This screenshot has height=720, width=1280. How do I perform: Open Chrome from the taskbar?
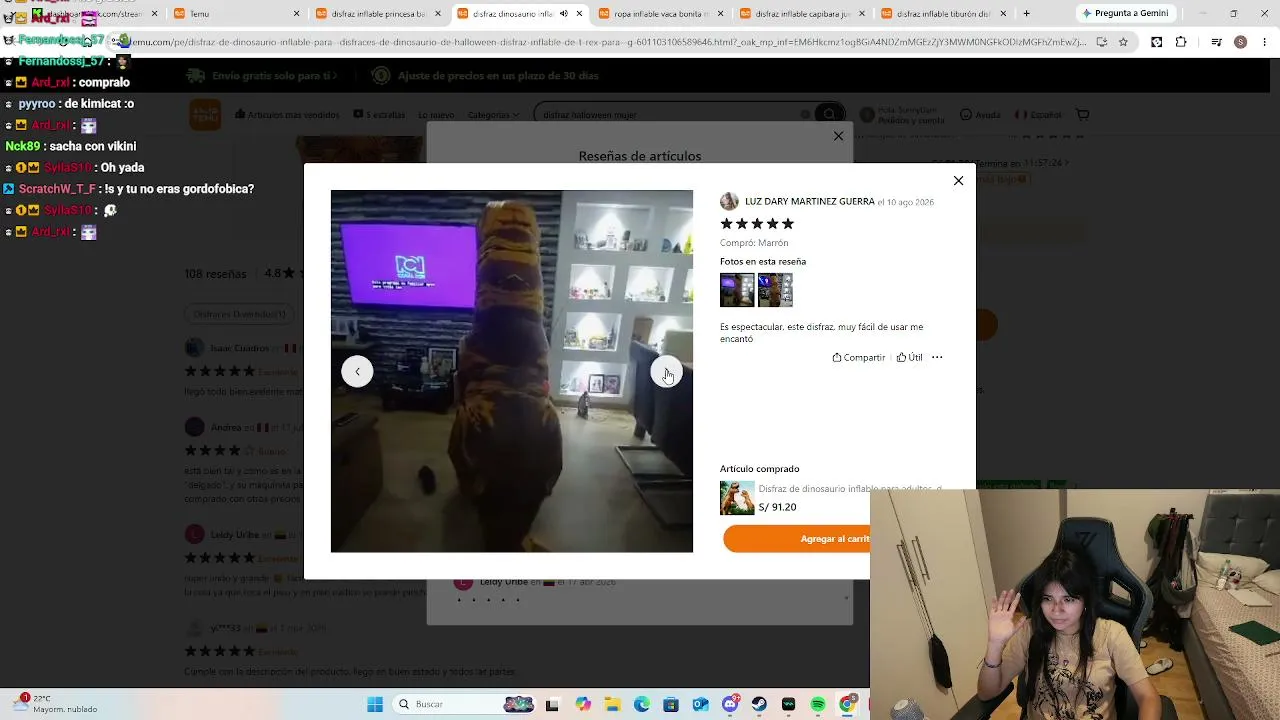[847, 704]
